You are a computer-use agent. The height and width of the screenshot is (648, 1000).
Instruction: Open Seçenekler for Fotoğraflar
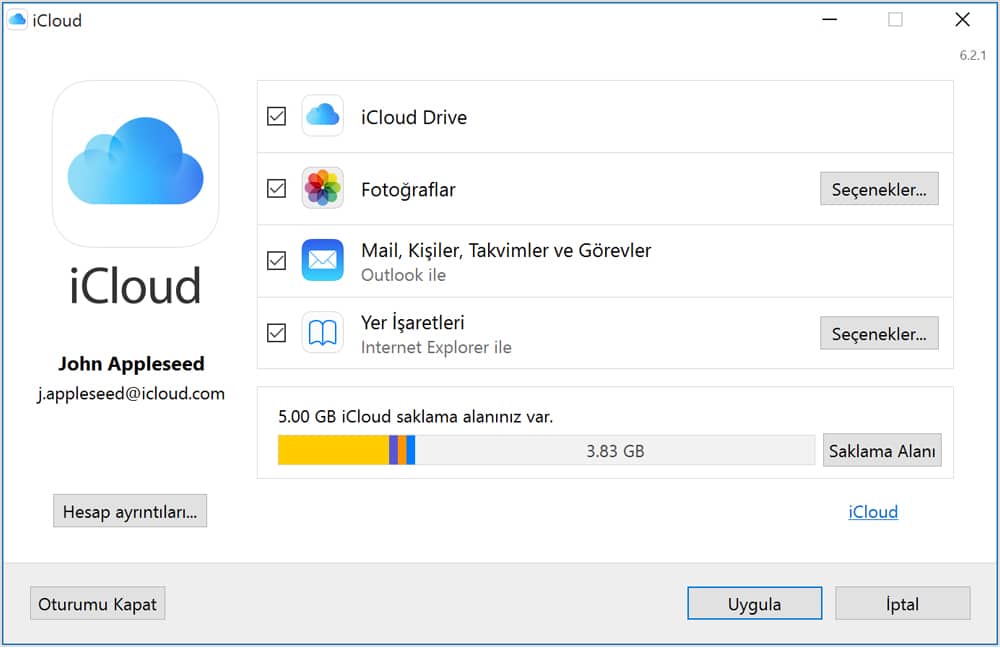click(x=879, y=188)
